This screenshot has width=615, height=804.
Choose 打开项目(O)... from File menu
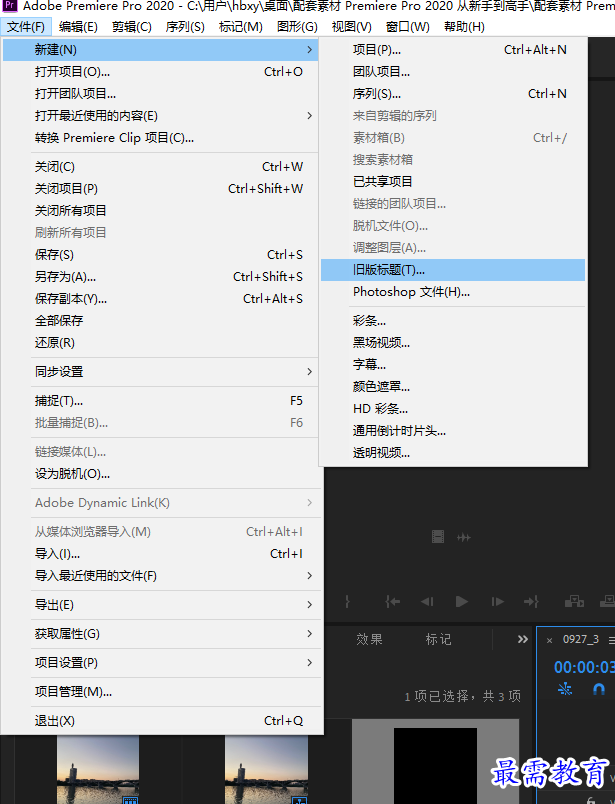(x=161, y=72)
